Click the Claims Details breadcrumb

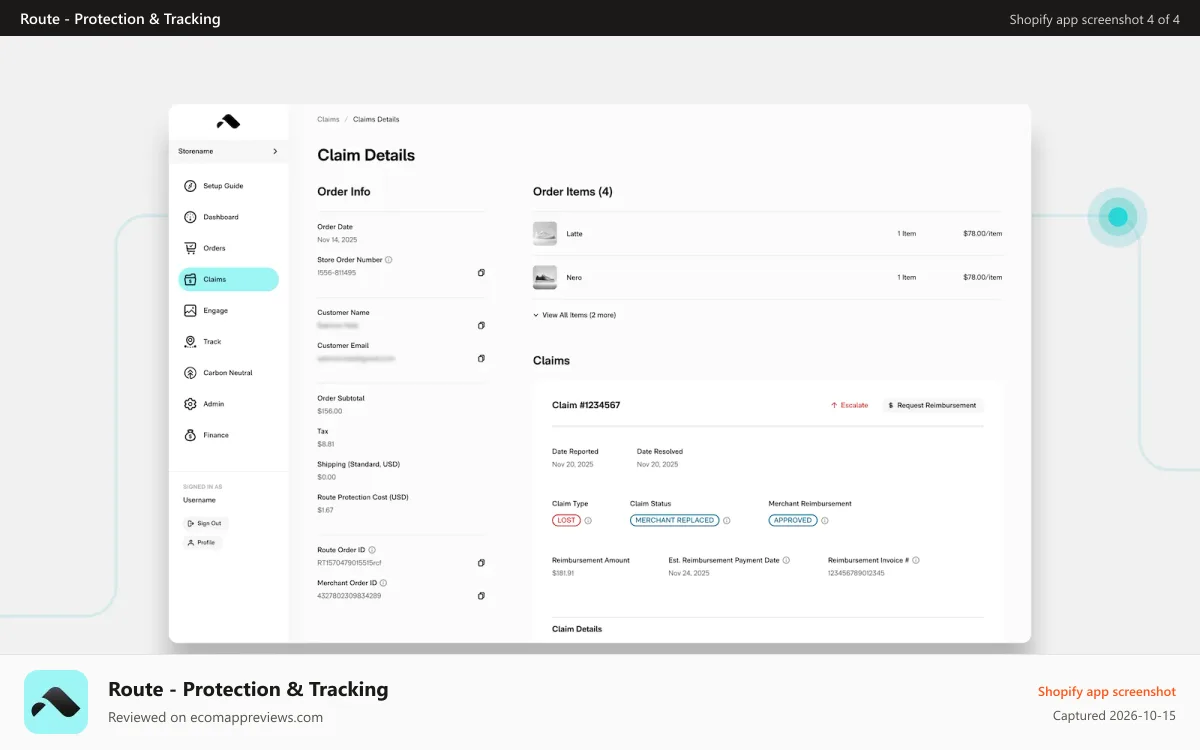coord(376,119)
